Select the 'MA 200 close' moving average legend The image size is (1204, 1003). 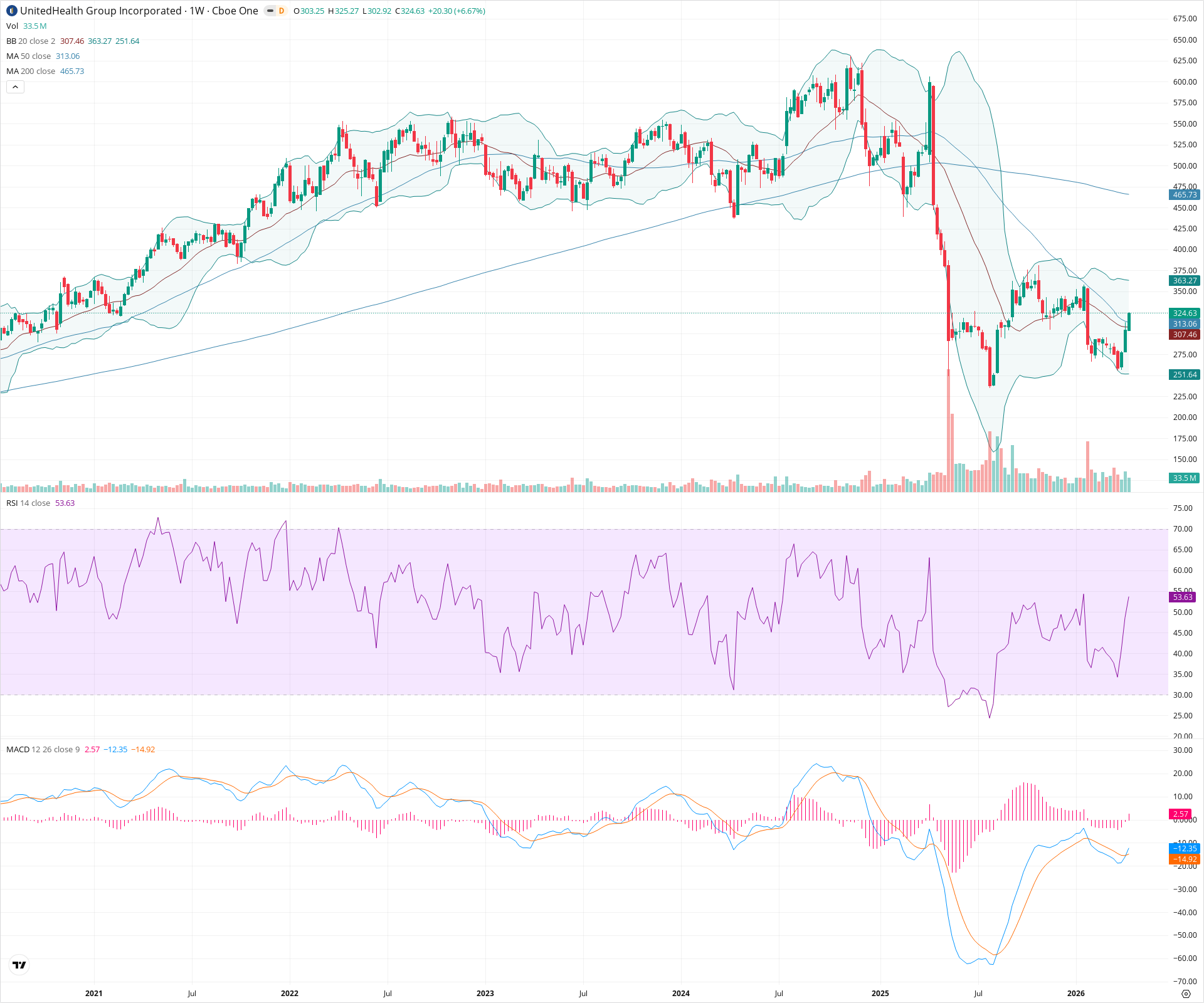(30, 71)
